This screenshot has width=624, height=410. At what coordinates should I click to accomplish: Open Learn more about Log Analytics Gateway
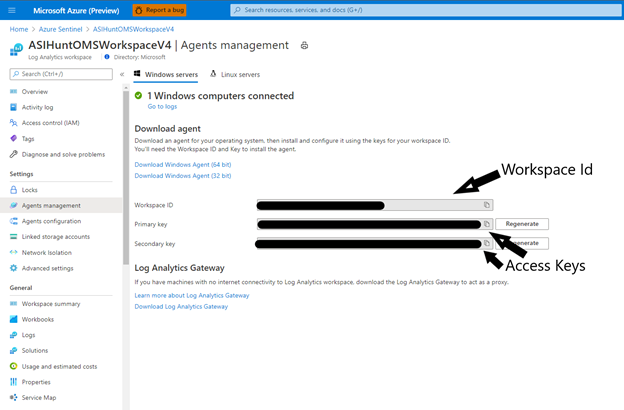(192, 295)
